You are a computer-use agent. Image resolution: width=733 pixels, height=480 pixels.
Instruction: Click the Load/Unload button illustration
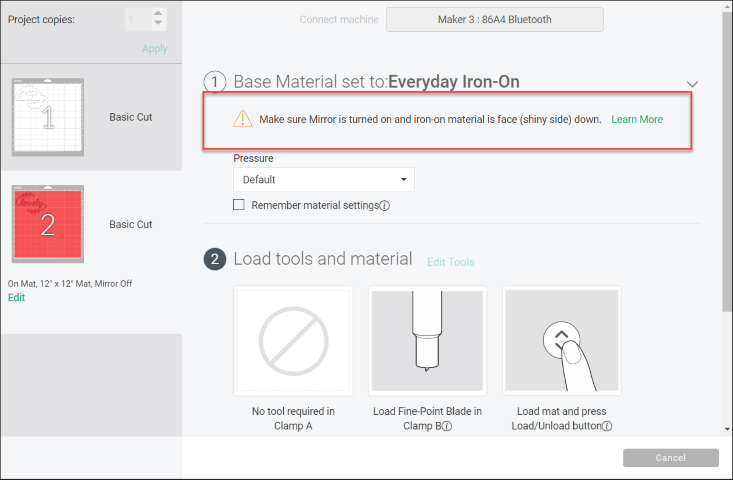pos(561,341)
